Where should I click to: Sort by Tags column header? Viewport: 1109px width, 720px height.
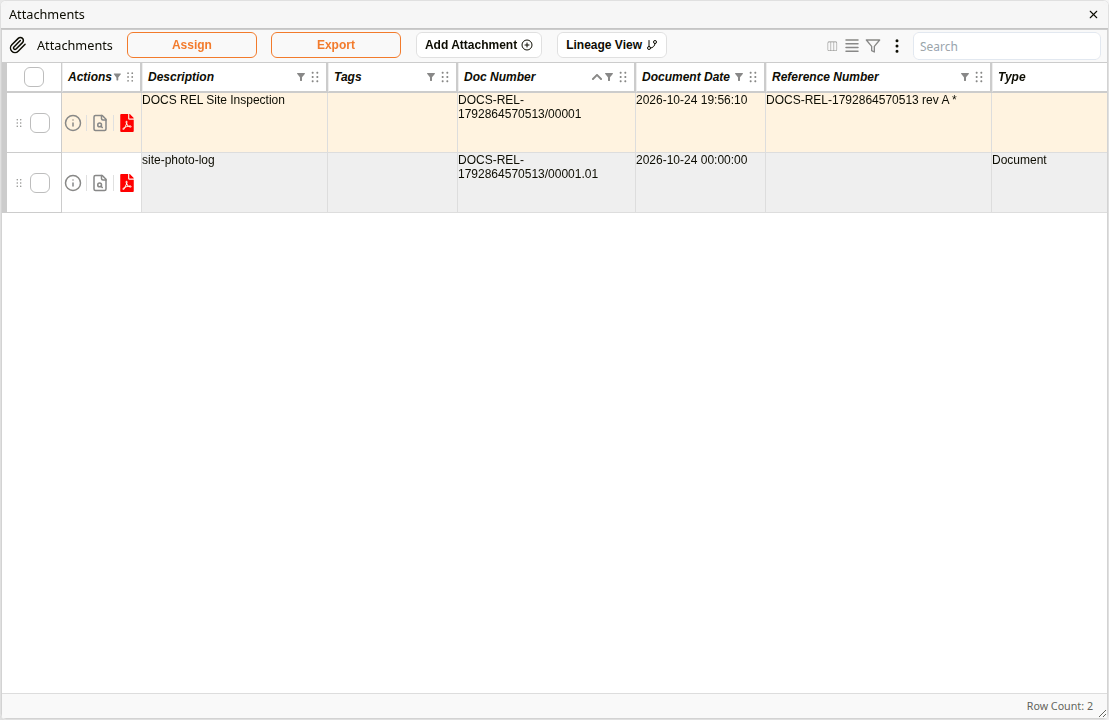coord(347,77)
